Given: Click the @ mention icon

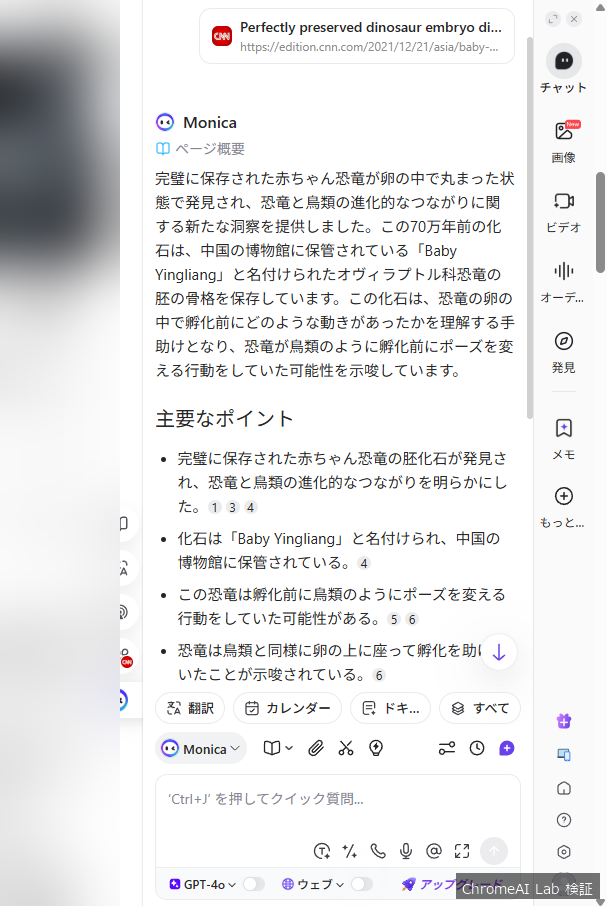Looking at the screenshot, I should 434,851.
